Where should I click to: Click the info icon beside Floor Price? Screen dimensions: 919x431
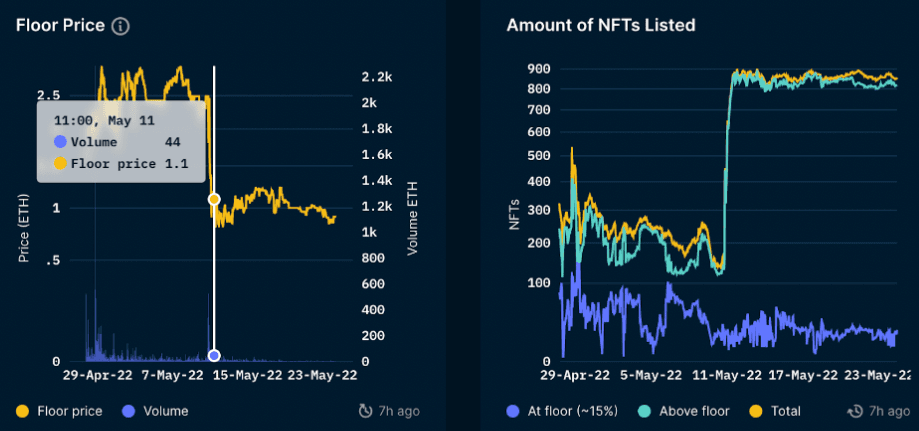click(x=120, y=26)
